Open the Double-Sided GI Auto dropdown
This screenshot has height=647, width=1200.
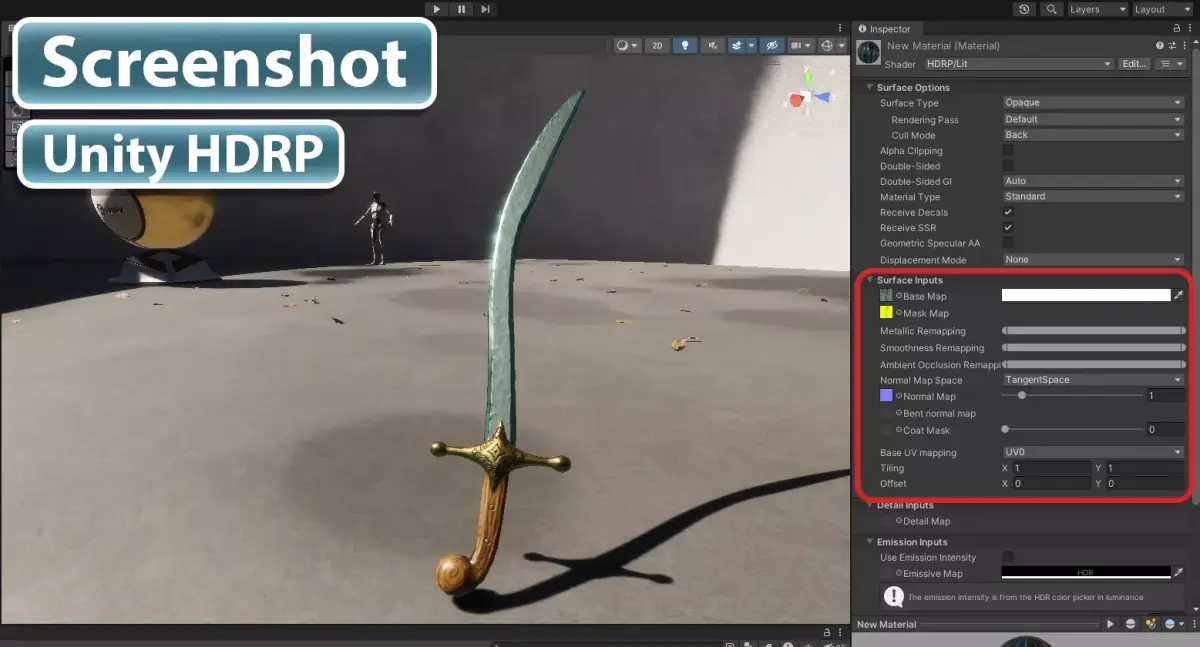(1093, 181)
